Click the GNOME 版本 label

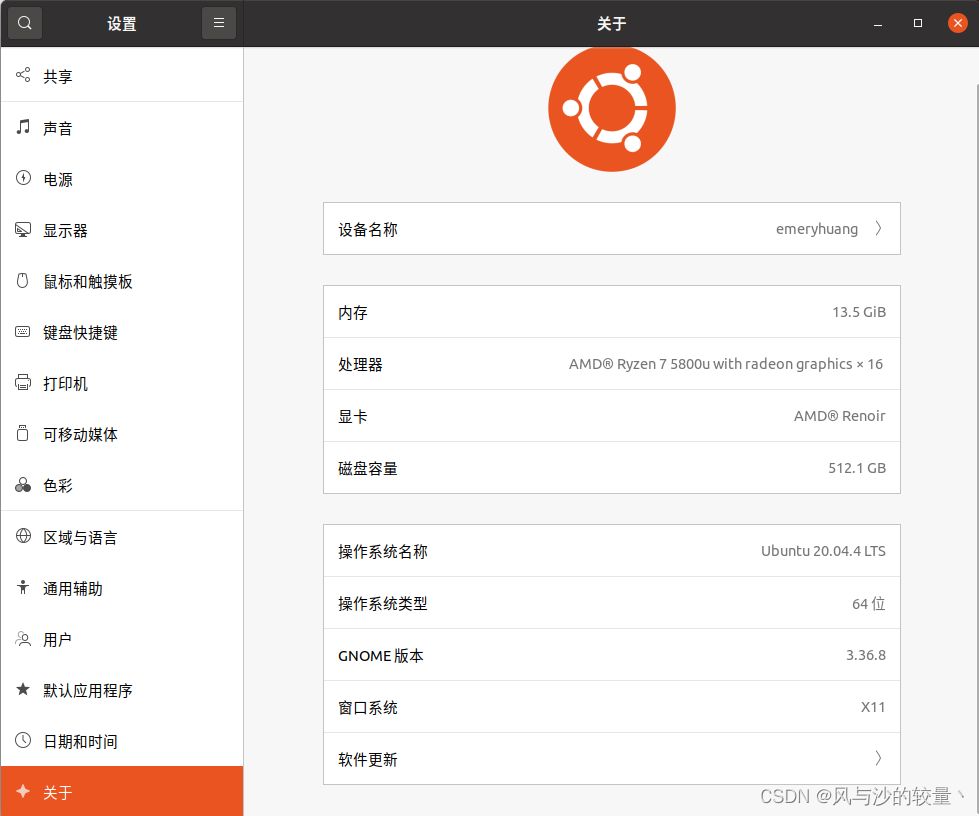tap(381, 656)
